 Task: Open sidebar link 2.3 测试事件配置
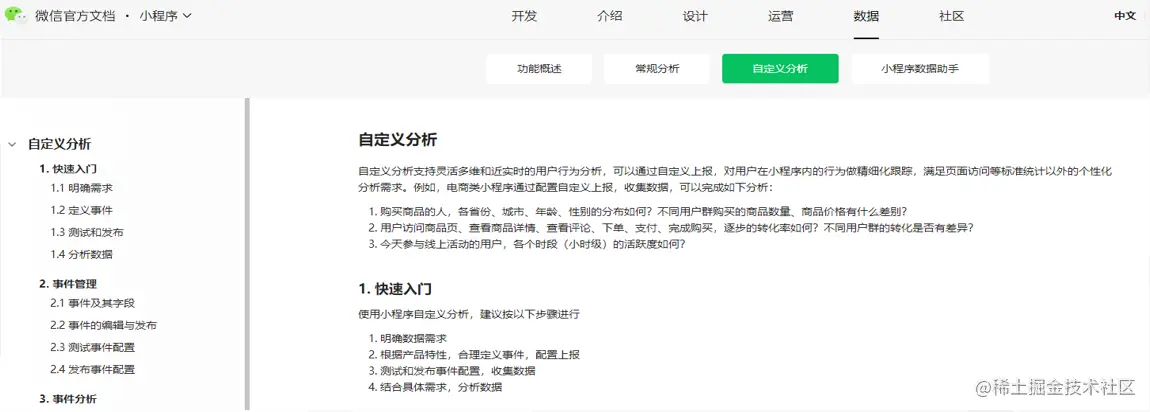click(92, 347)
